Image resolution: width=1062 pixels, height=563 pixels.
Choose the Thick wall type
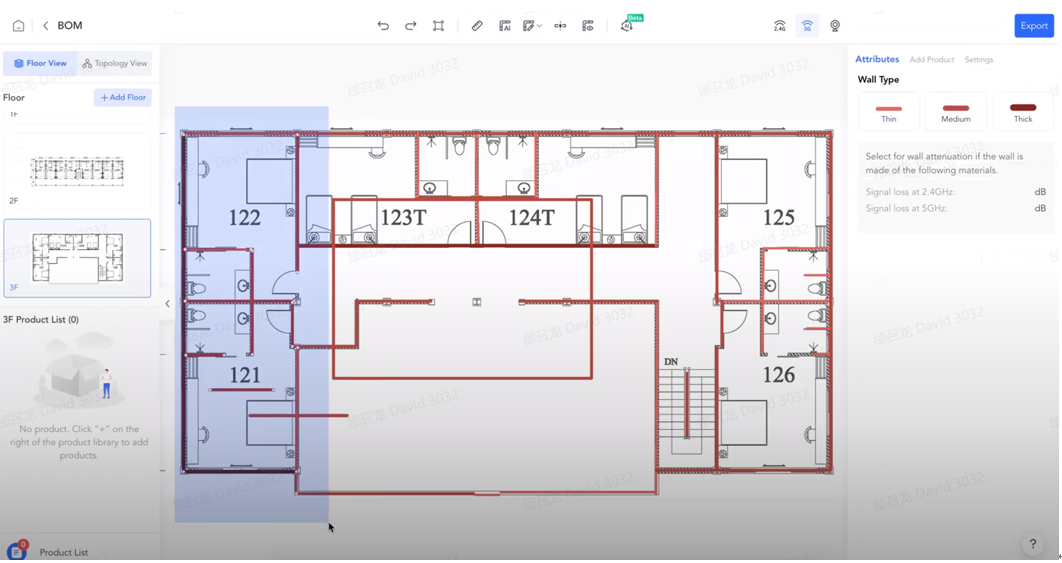[x=1023, y=112]
